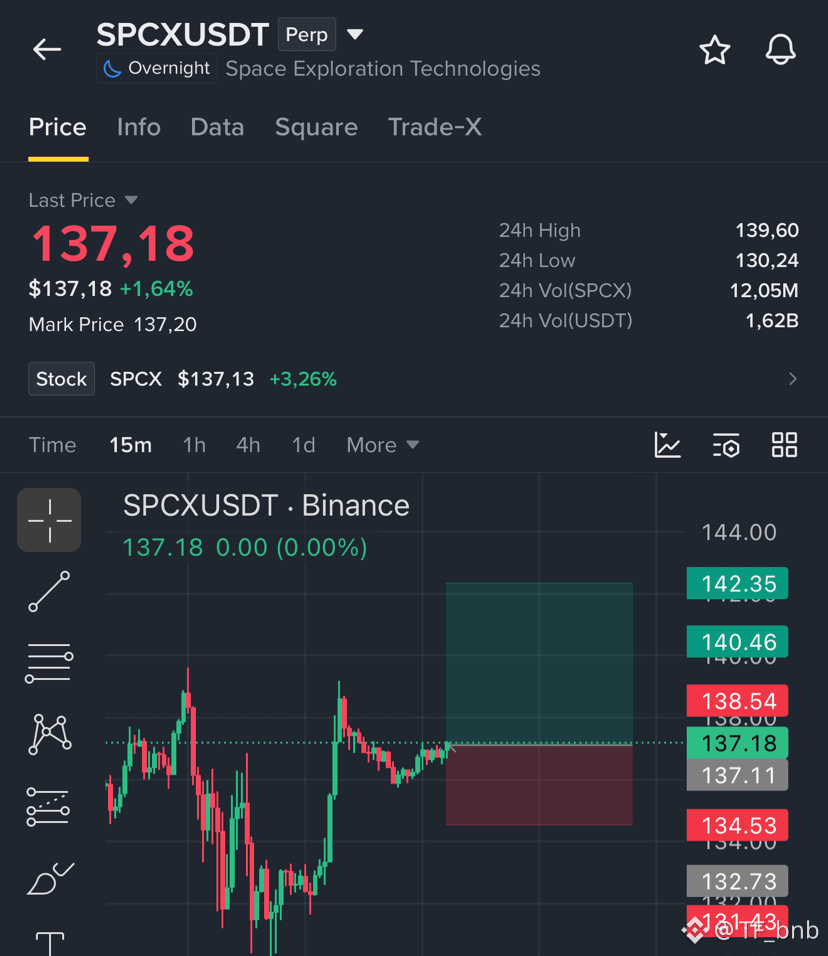Switch to the Trade-X tab
The width and height of the screenshot is (828, 956).
coord(435,127)
